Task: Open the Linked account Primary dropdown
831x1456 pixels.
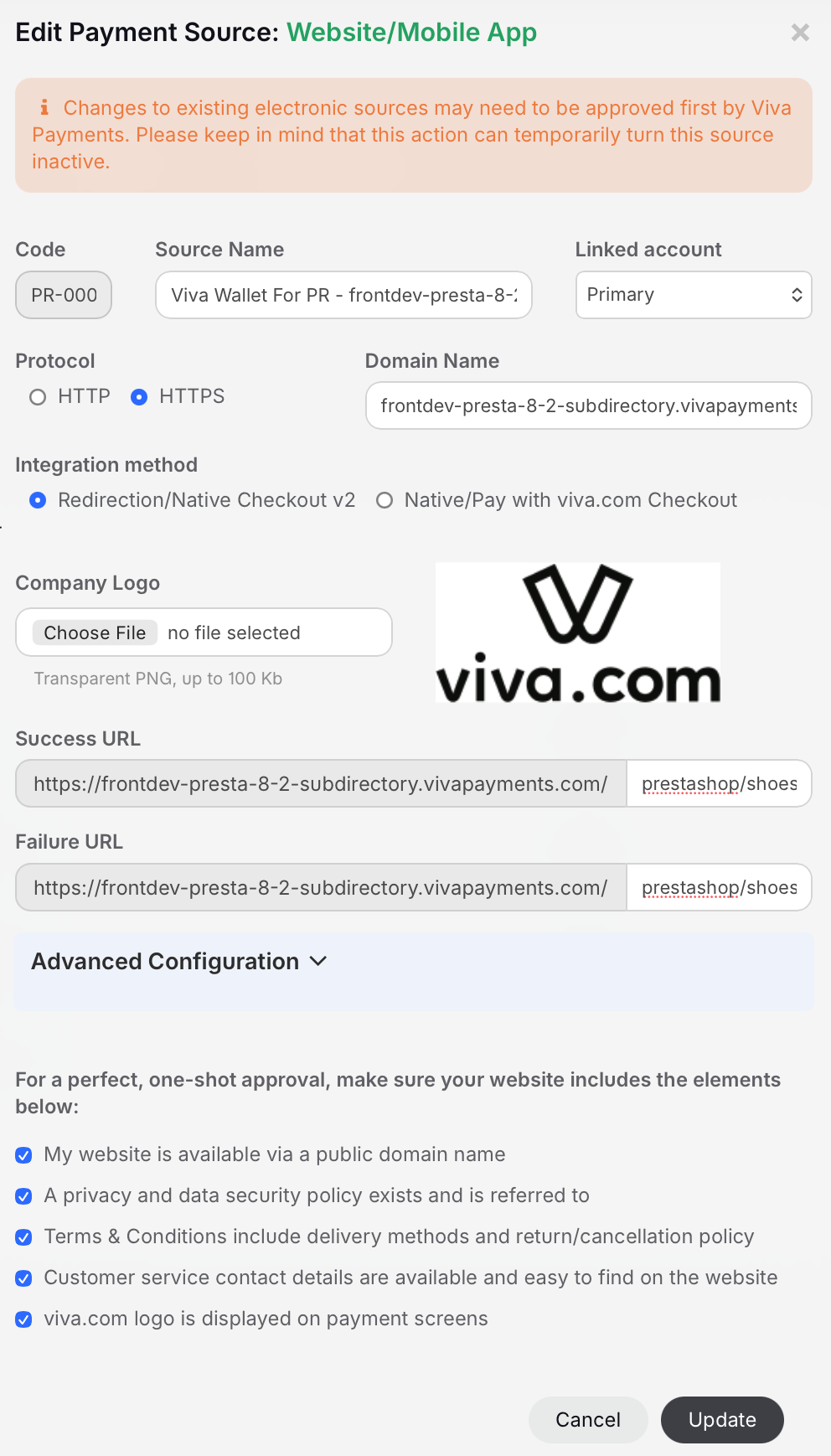Action: coord(694,295)
